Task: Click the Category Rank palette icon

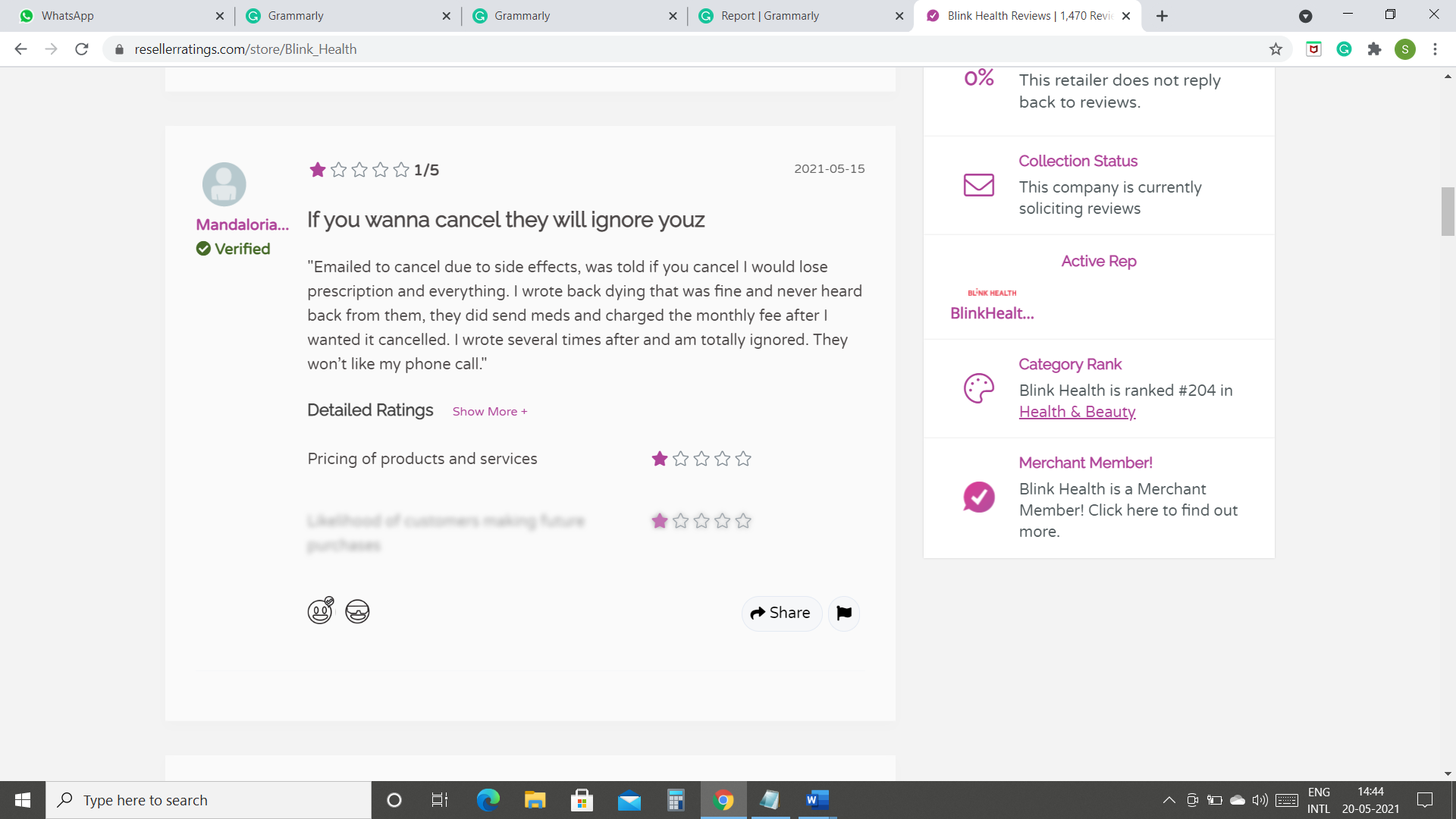Action: 978,388
